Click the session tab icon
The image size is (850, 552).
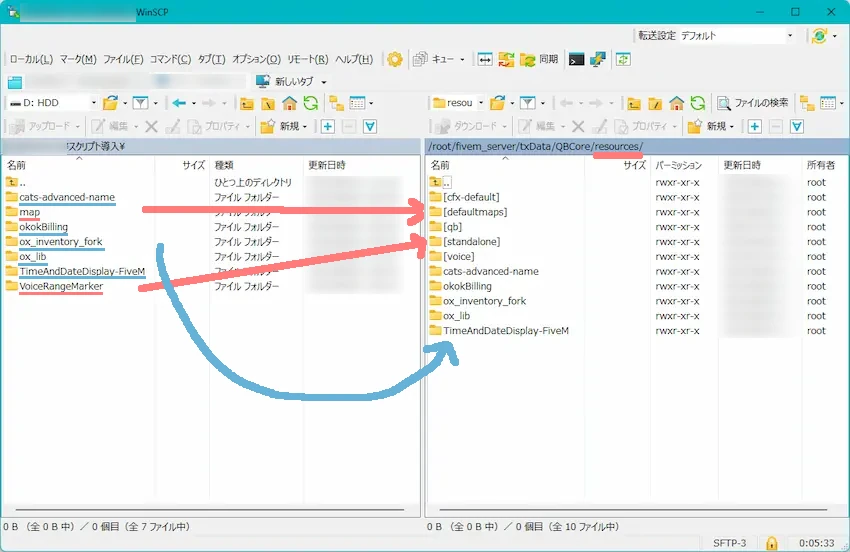(x=15, y=82)
